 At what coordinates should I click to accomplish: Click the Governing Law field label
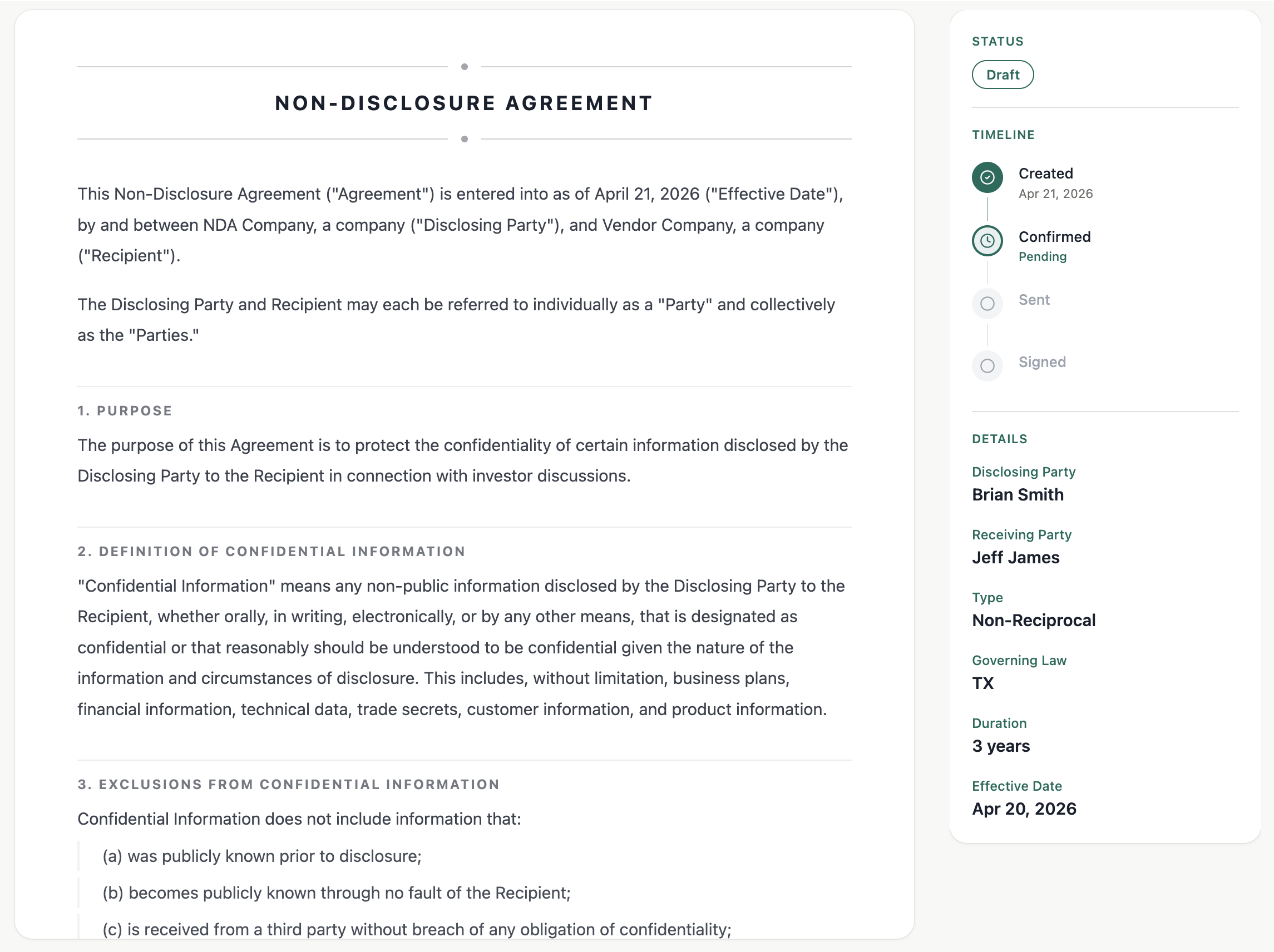(1019, 661)
